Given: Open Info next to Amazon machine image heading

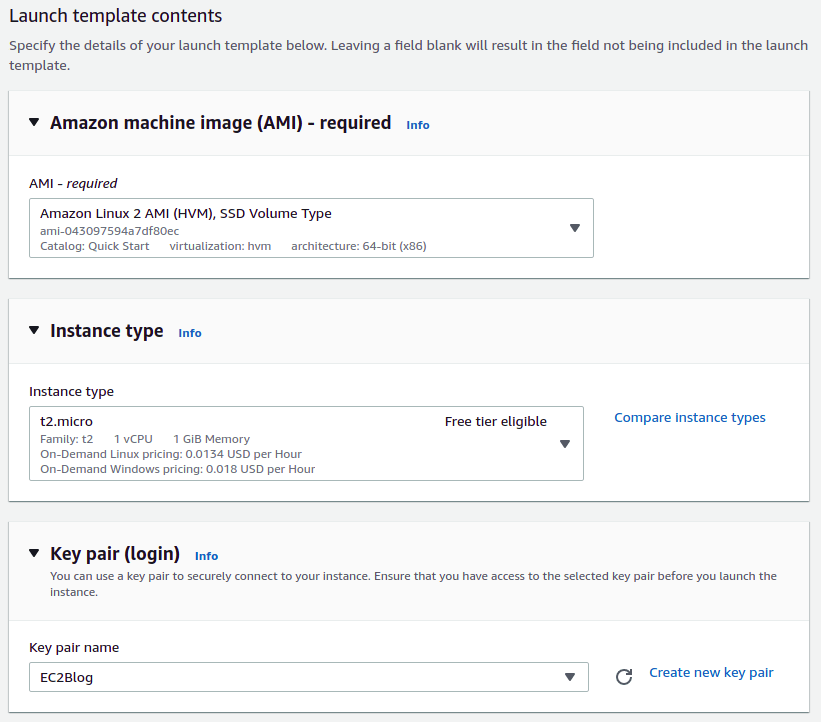Looking at the screenshot, I should click(x=418, y=125).
